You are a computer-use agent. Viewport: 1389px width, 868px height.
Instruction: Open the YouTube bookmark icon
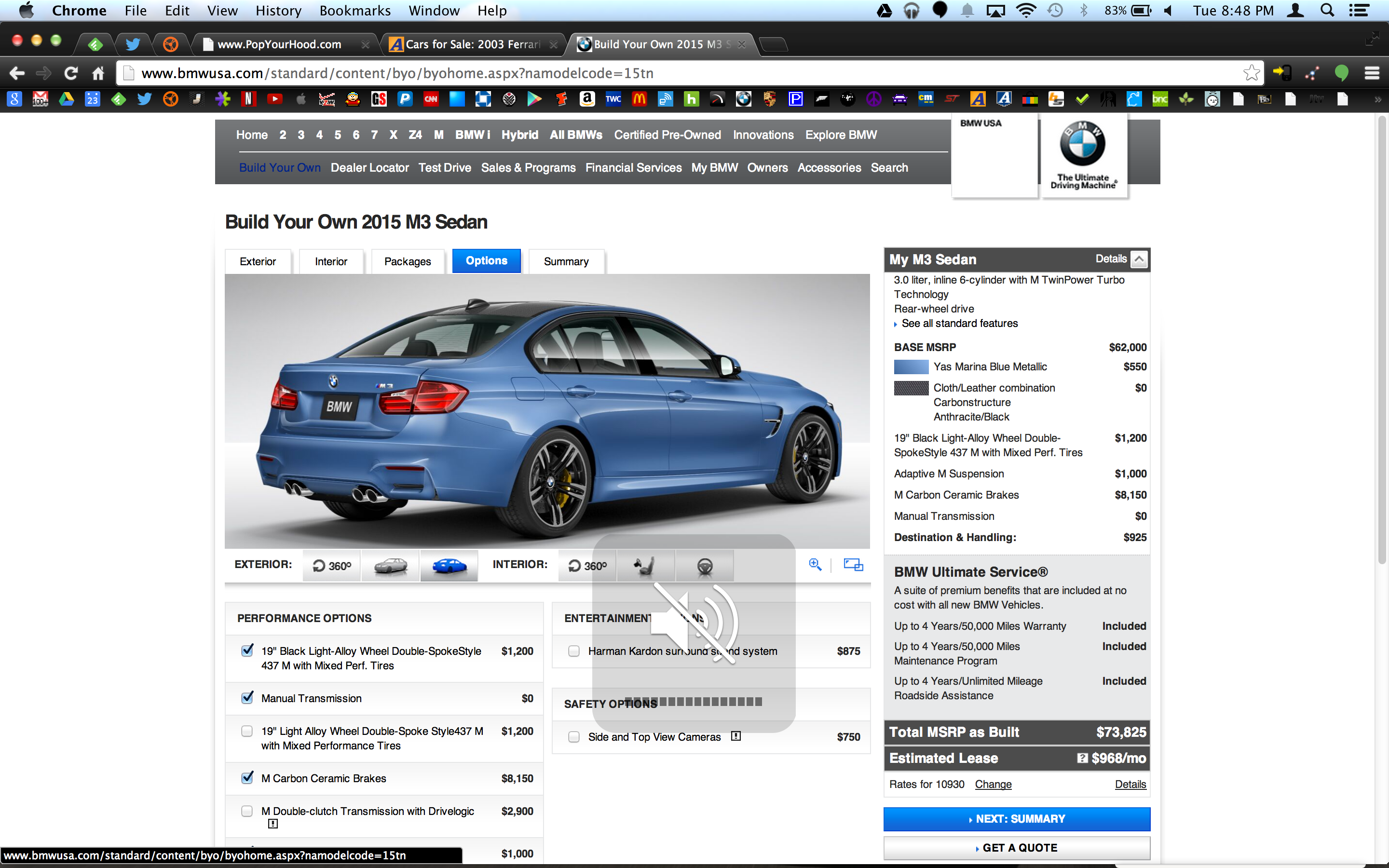pyautogui.click(x=274, y=99)
